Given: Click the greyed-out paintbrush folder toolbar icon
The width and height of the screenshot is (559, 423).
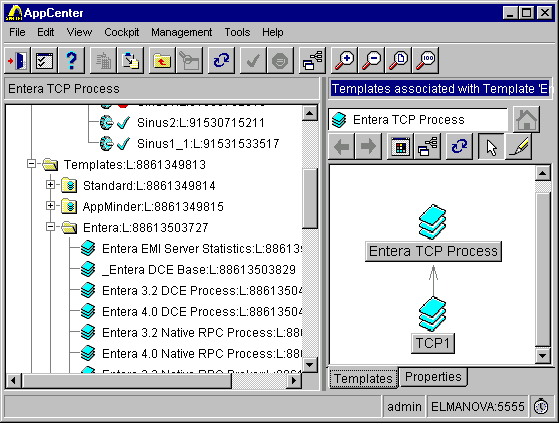Looking at the screenshot, I should (189, 60).
